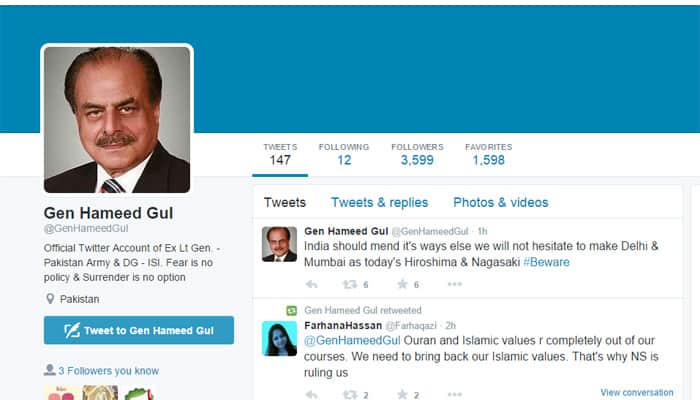Open more options on #Beware tweet
Screen dimensions: 700x400
point(454,284)
